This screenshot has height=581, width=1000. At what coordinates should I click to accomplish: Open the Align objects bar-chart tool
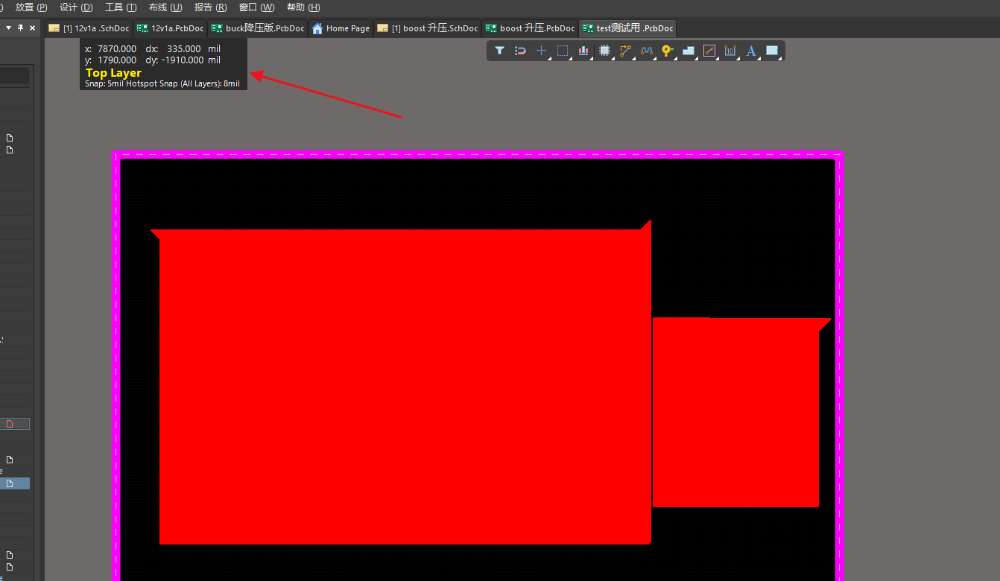click(583, 50)
